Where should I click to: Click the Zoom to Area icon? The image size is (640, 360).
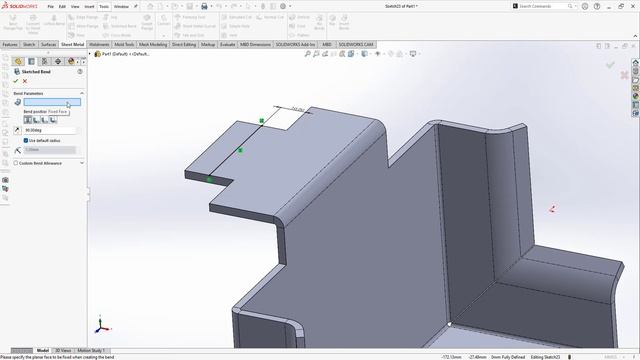(x=316, y=54)
